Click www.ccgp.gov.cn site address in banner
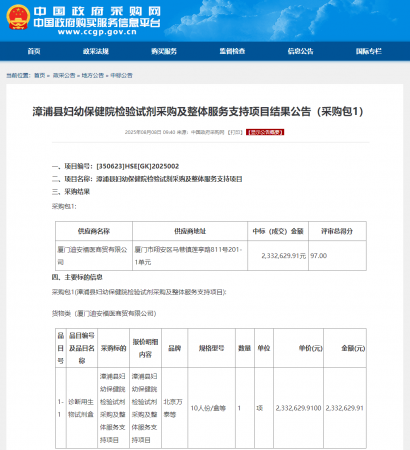This screenshot has height=450, width=410. [x=97, y=32]
